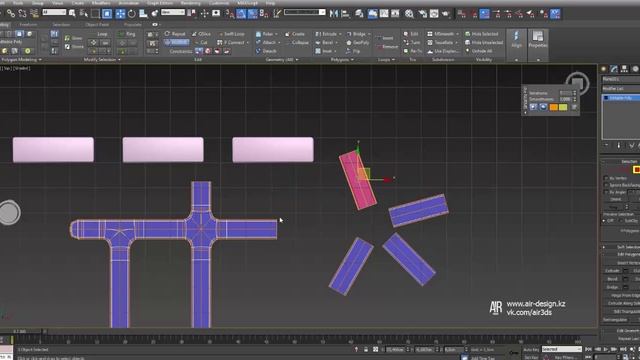Click the Align tool in main toolbar
The height and width of the screenshot is (360, 640).
click(345, 13)
